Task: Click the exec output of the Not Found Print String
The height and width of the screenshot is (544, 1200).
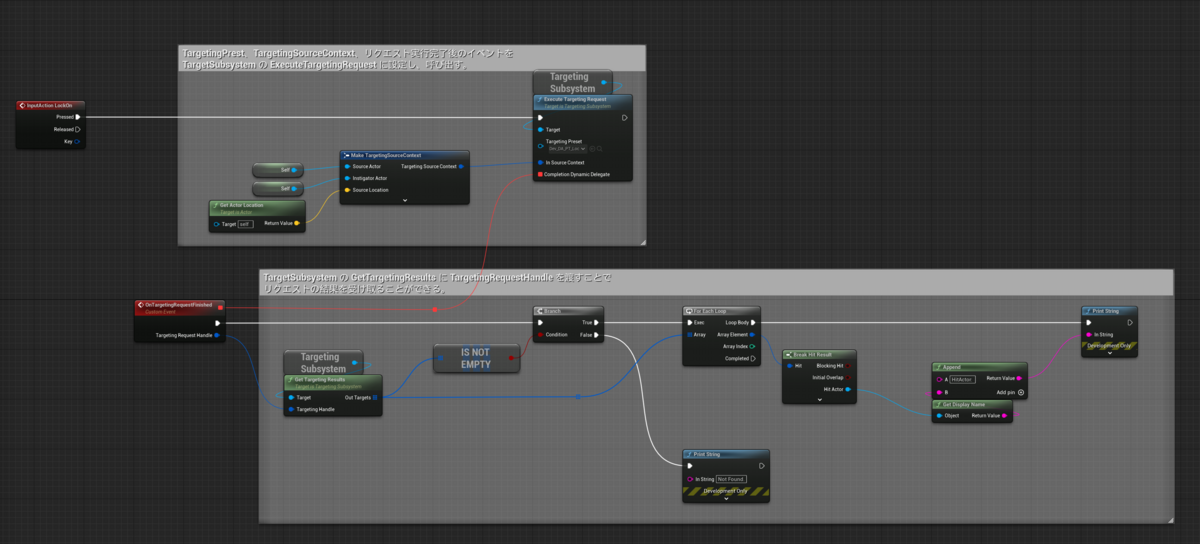Action: pos(761,465)
